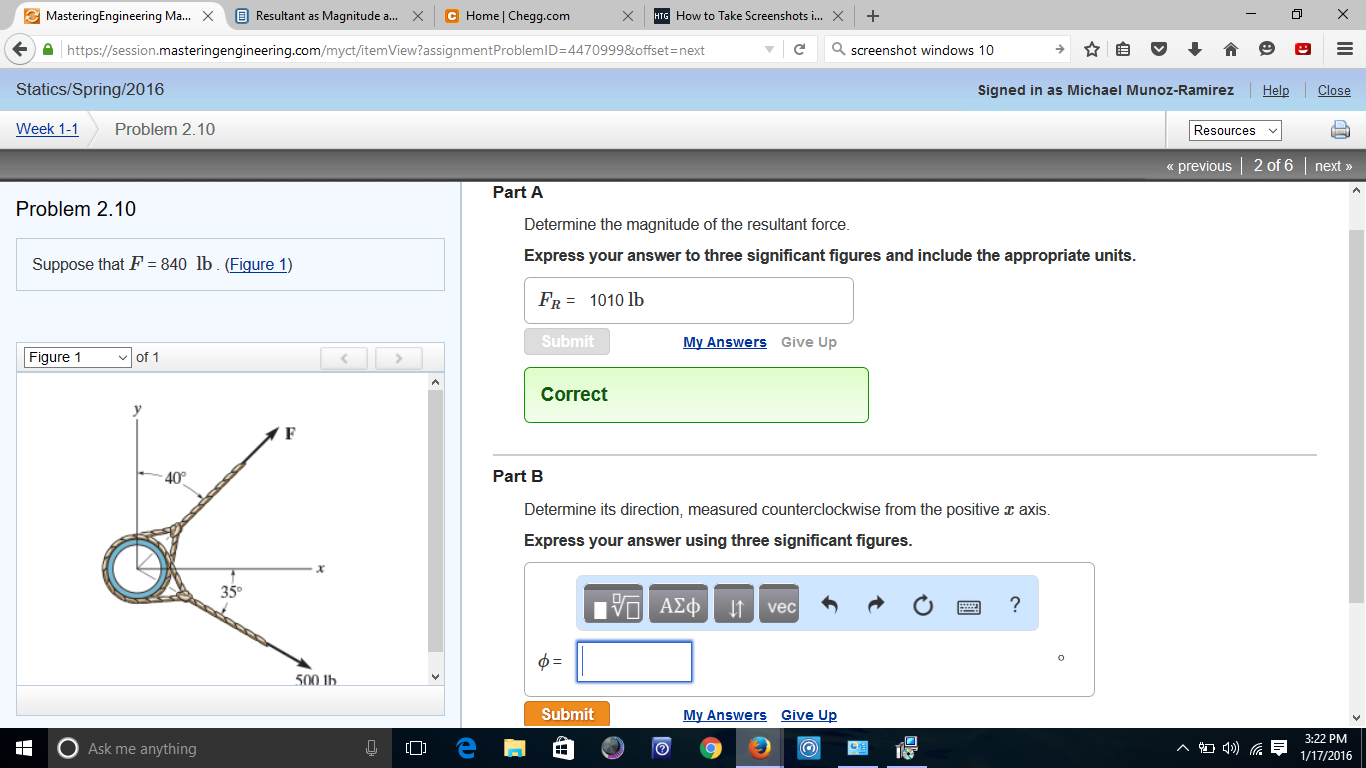Click the main page scroll down arrow
Image resolution: width=1366 pixels, height=768 pixels.
pyautogui.click(x=1357, y=717)
